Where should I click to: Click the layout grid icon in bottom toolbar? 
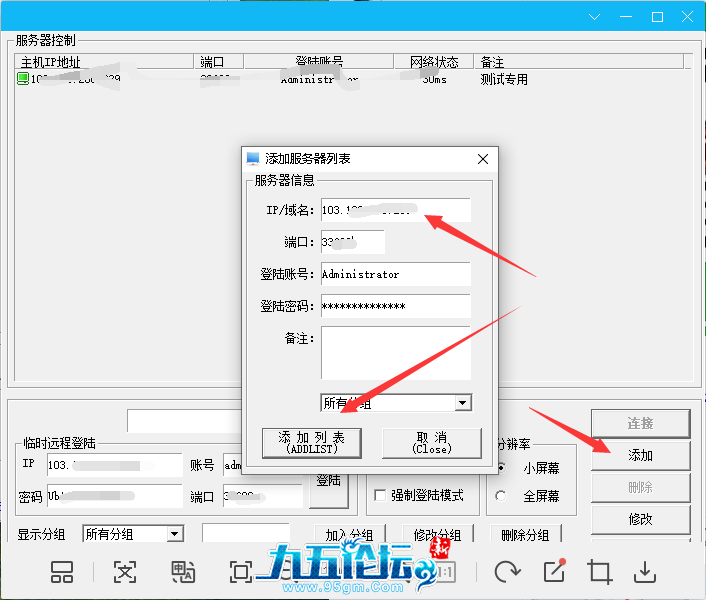[62, 571]
